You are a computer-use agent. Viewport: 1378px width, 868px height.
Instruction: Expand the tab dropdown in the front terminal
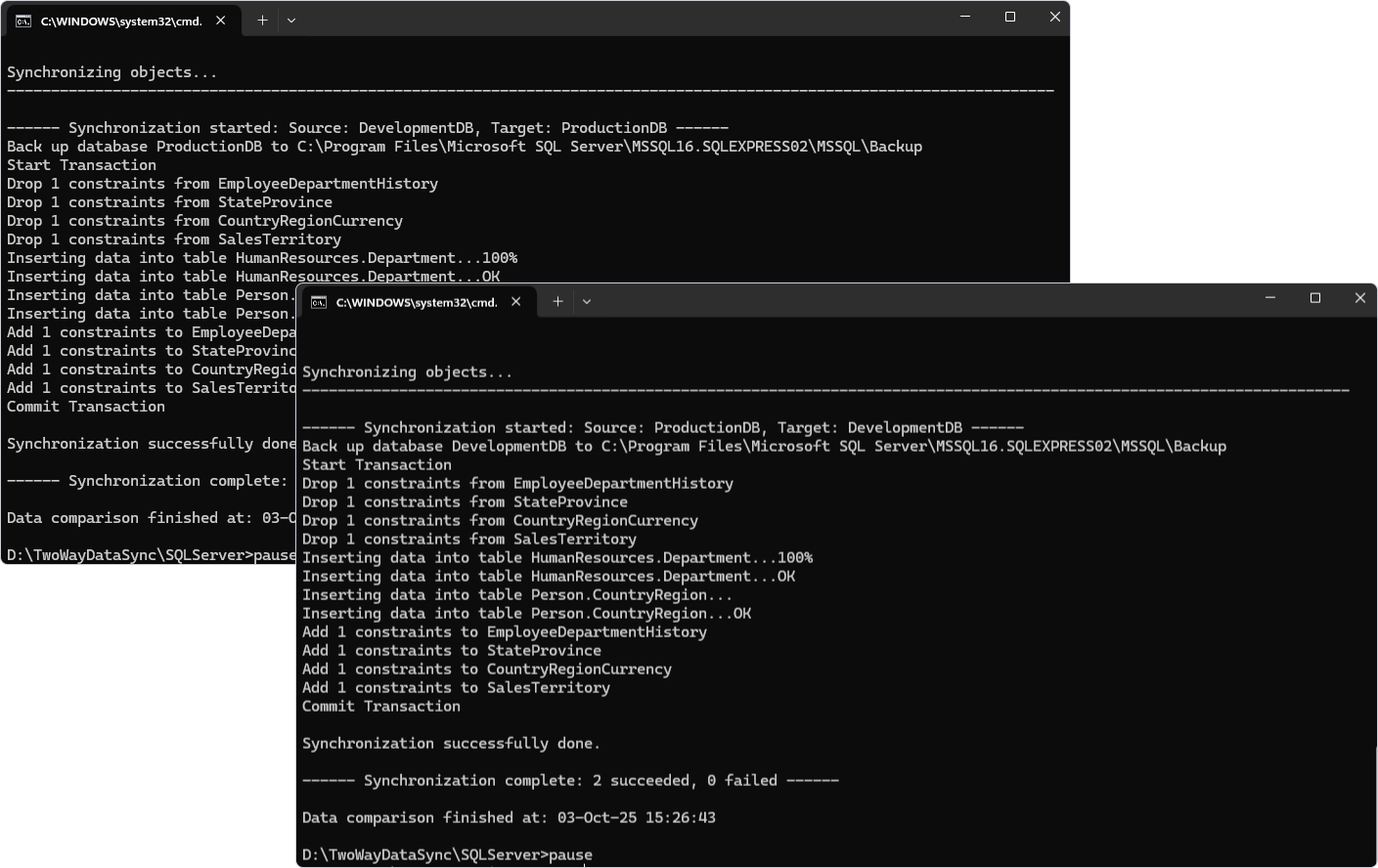tap(587, 301)
